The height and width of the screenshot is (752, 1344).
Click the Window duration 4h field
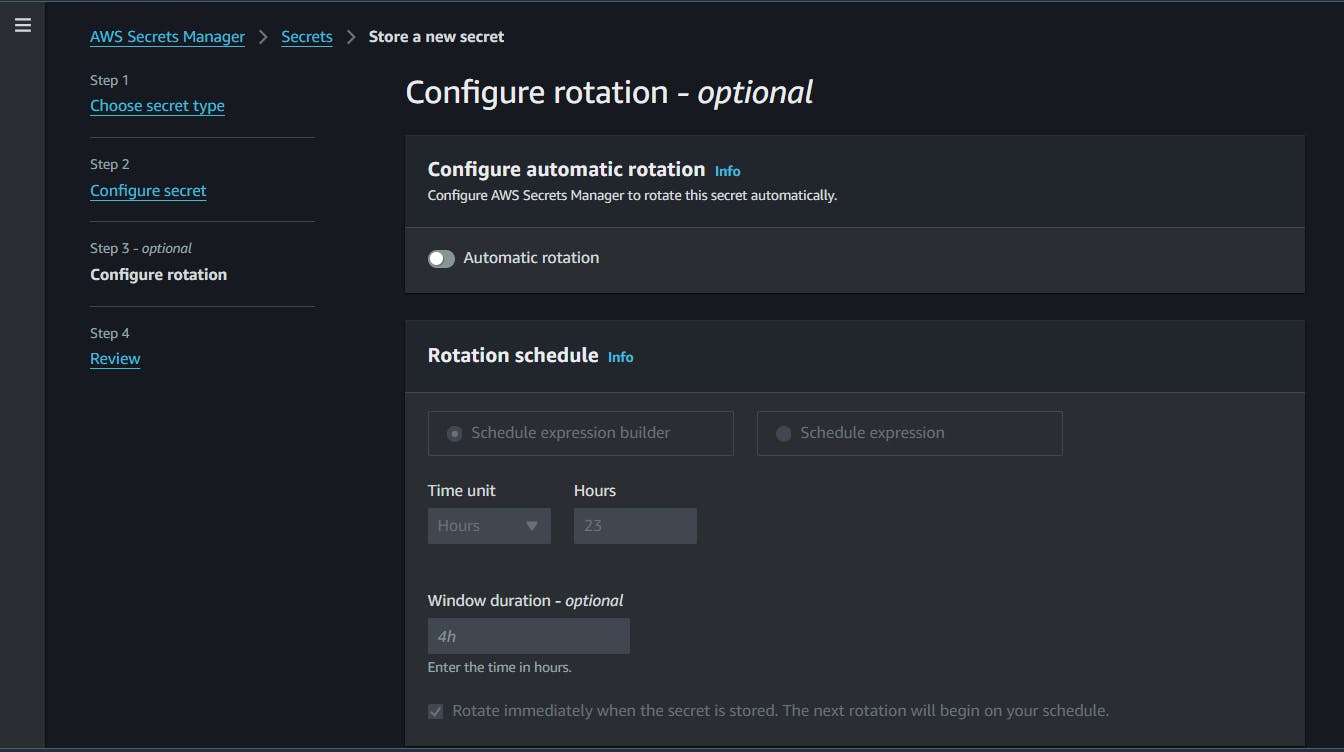528,636
